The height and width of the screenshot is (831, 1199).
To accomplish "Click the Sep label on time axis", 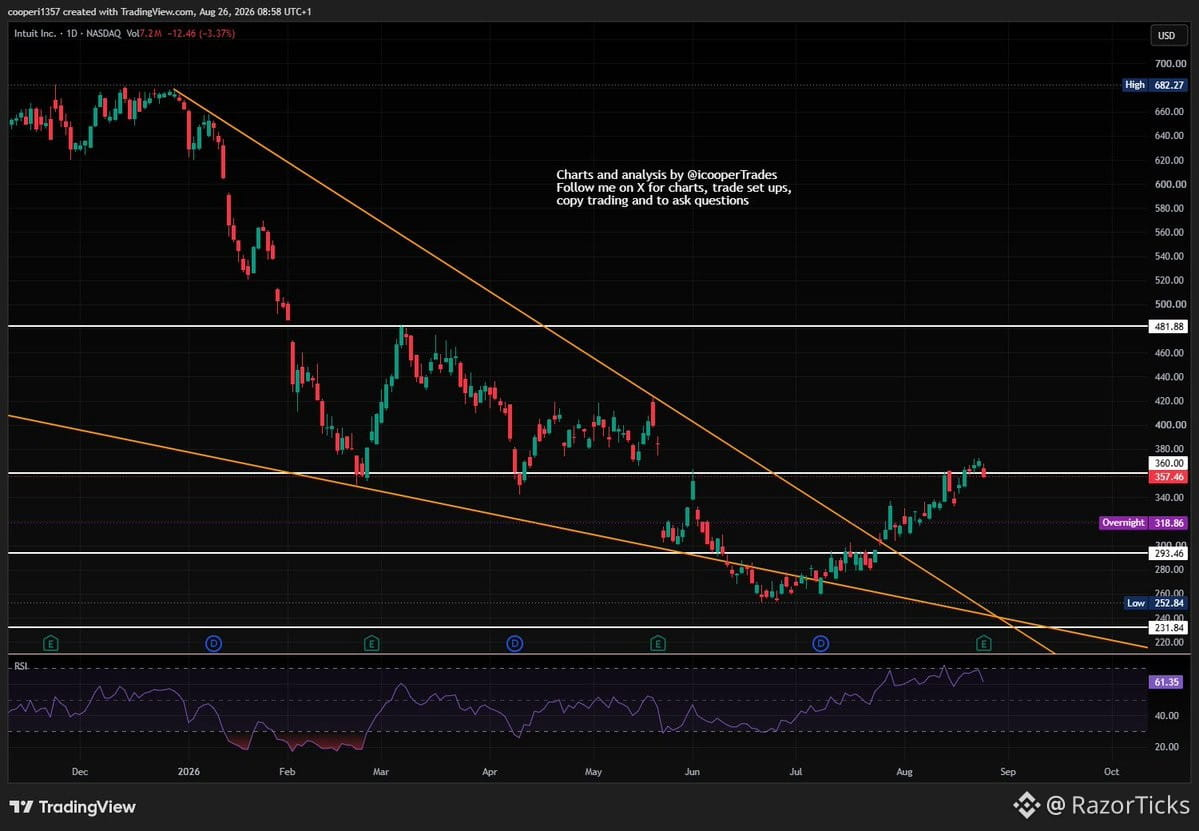I will (x=1009, y=771).
